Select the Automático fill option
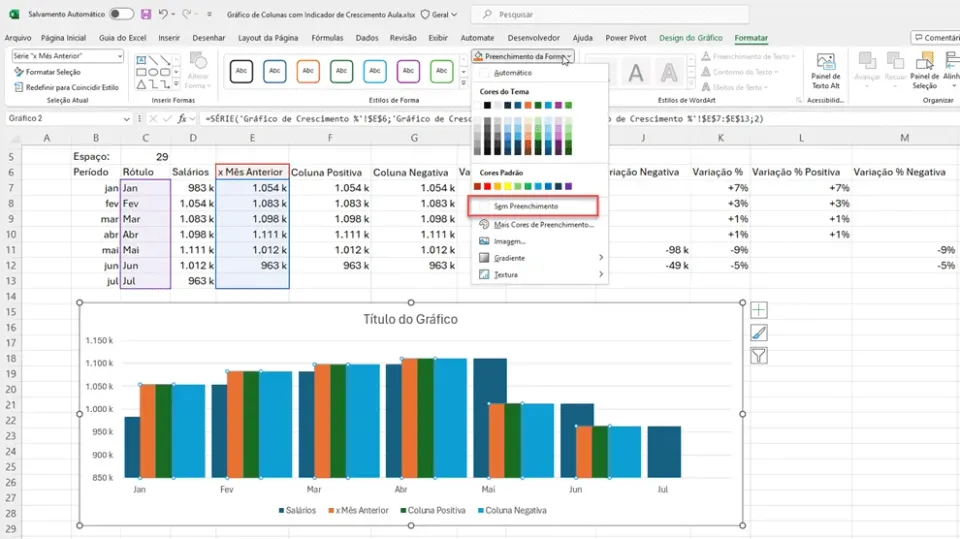This screenshot has height=539, width=960. pos(512,73)
